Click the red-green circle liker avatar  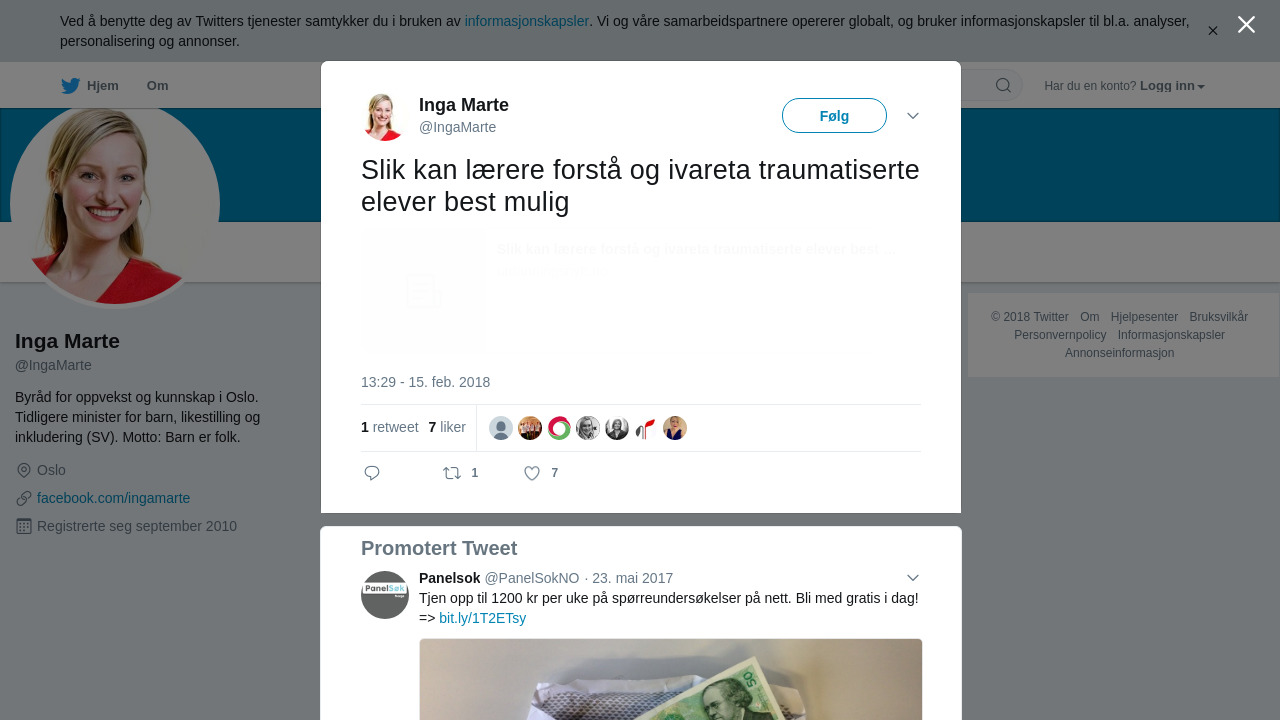pyautogui.click(x=559, y=428)
